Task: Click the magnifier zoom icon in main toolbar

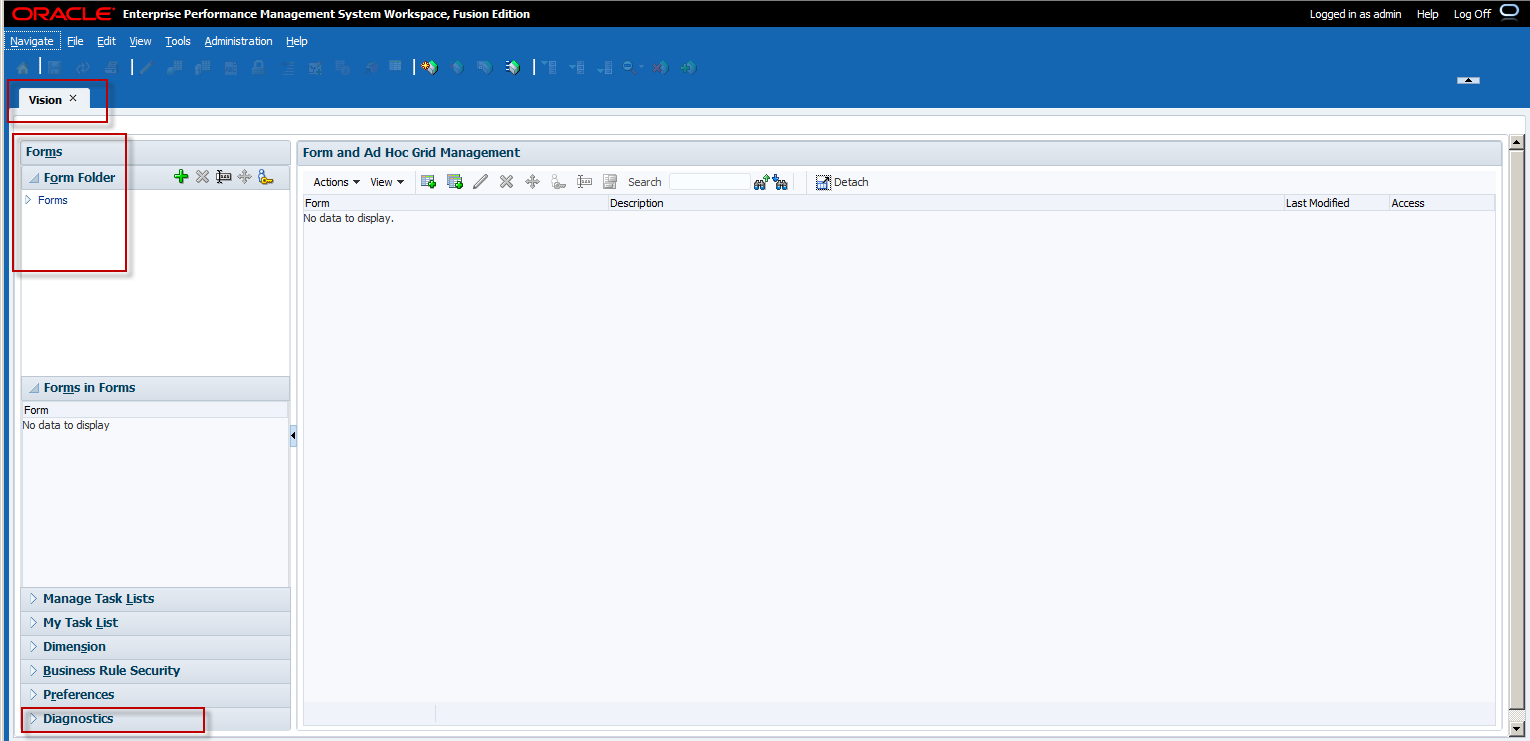Action: [631, 68]
